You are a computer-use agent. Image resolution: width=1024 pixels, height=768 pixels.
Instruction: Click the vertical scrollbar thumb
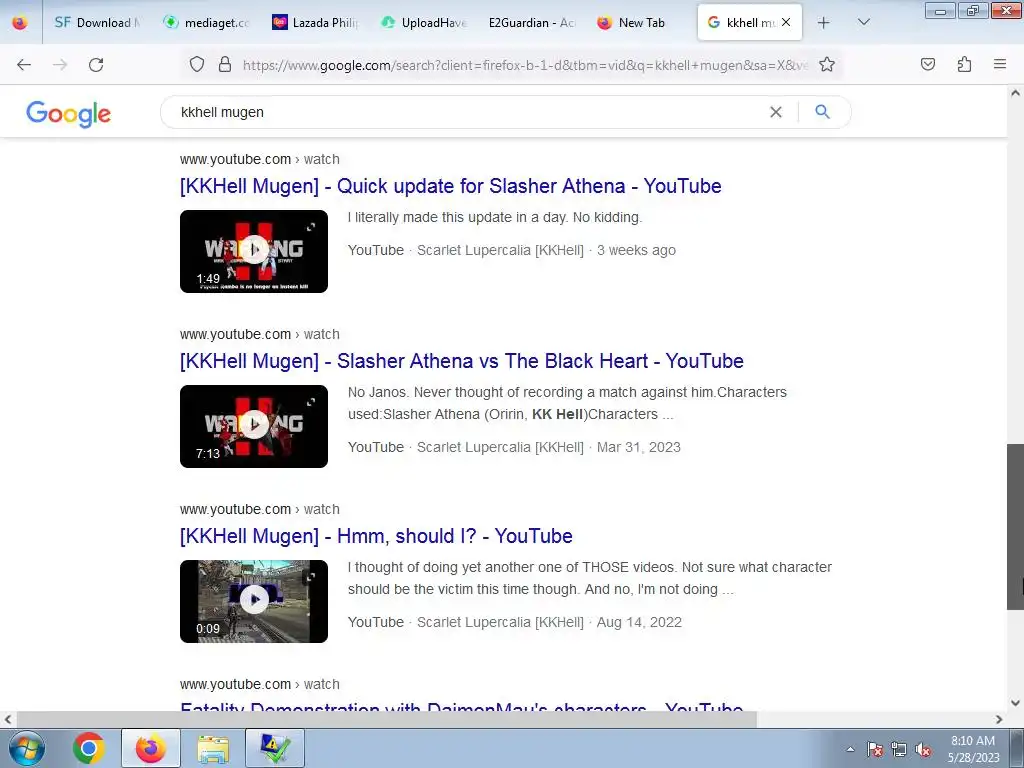click(x=1015, y=527)
